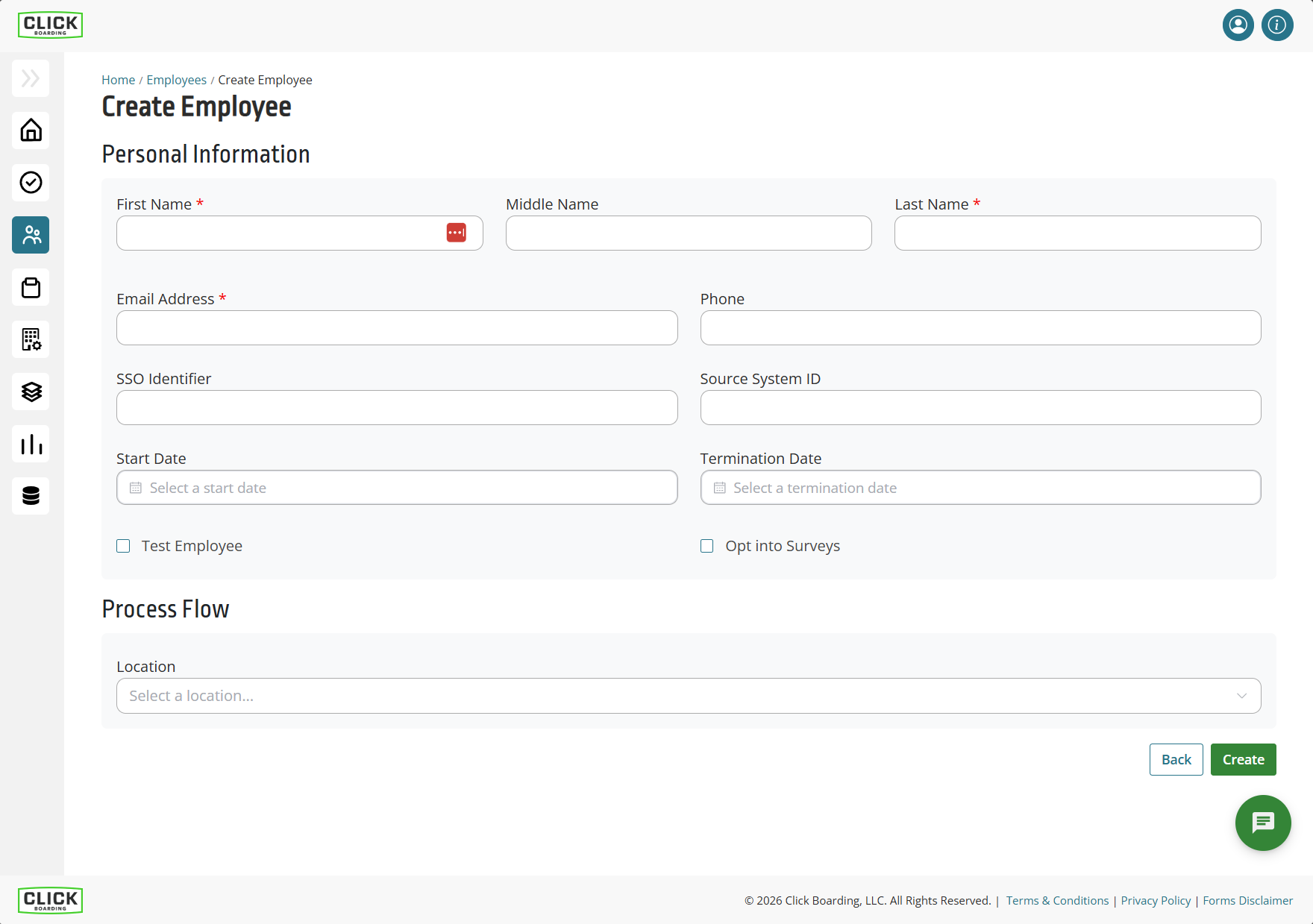Image resolution: width=1313 pixels, height=924 pixels.
Task: Focus the Email Address input field
Action: pyautogui.click(x=397, y=327)
